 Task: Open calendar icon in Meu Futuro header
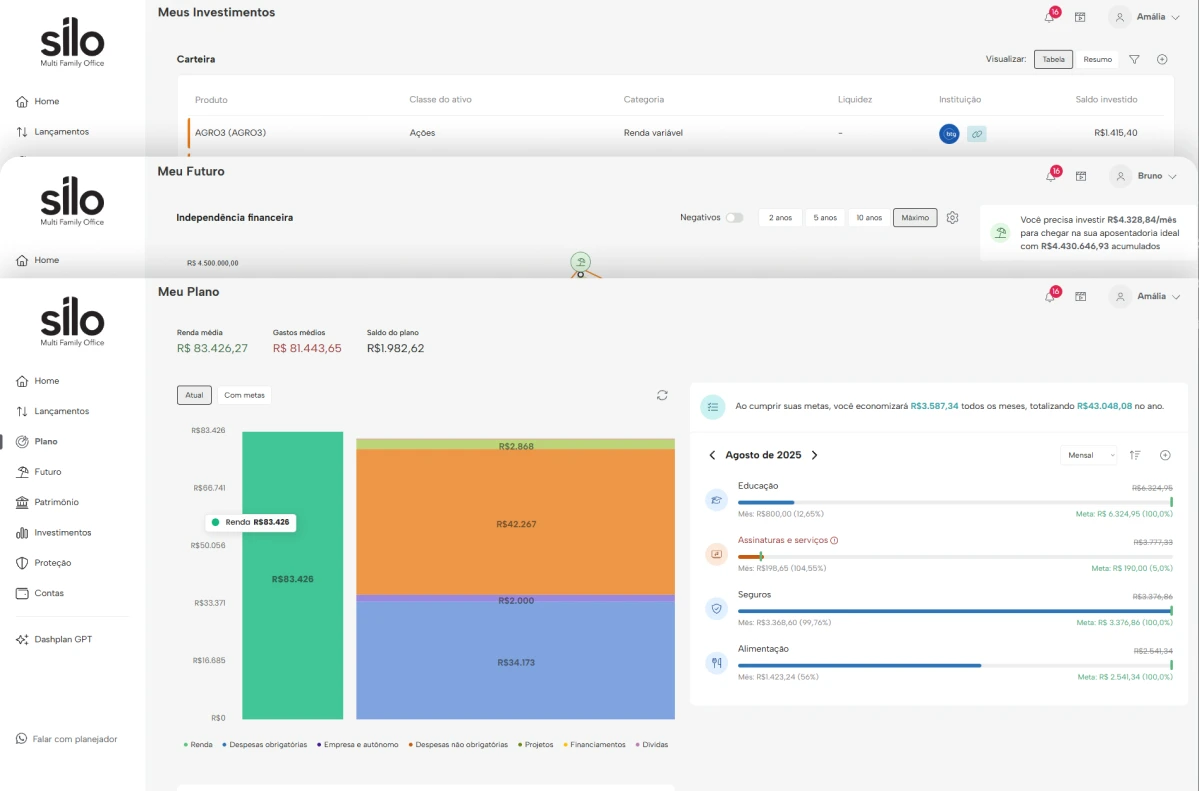pyautogui.click(x=1080, y=176)
